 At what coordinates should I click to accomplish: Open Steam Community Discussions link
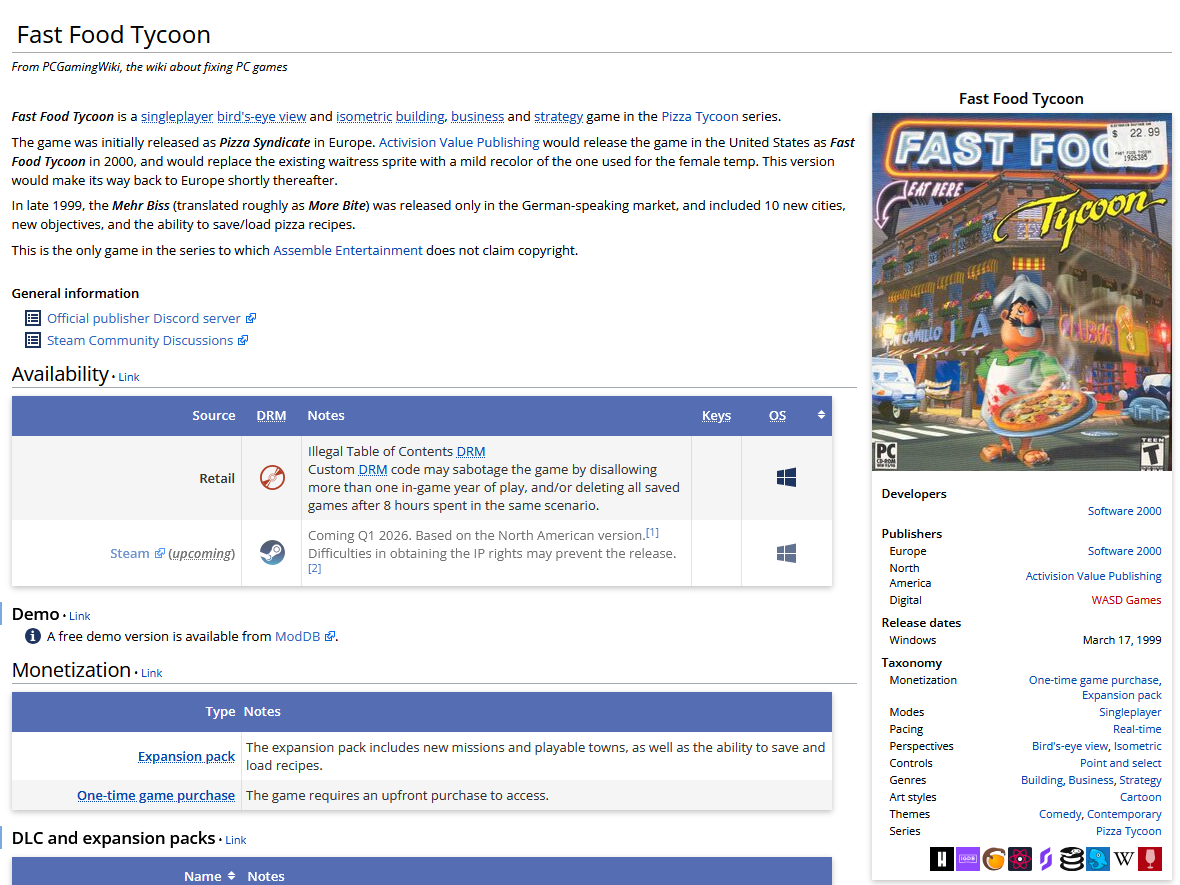pos(140,340)
